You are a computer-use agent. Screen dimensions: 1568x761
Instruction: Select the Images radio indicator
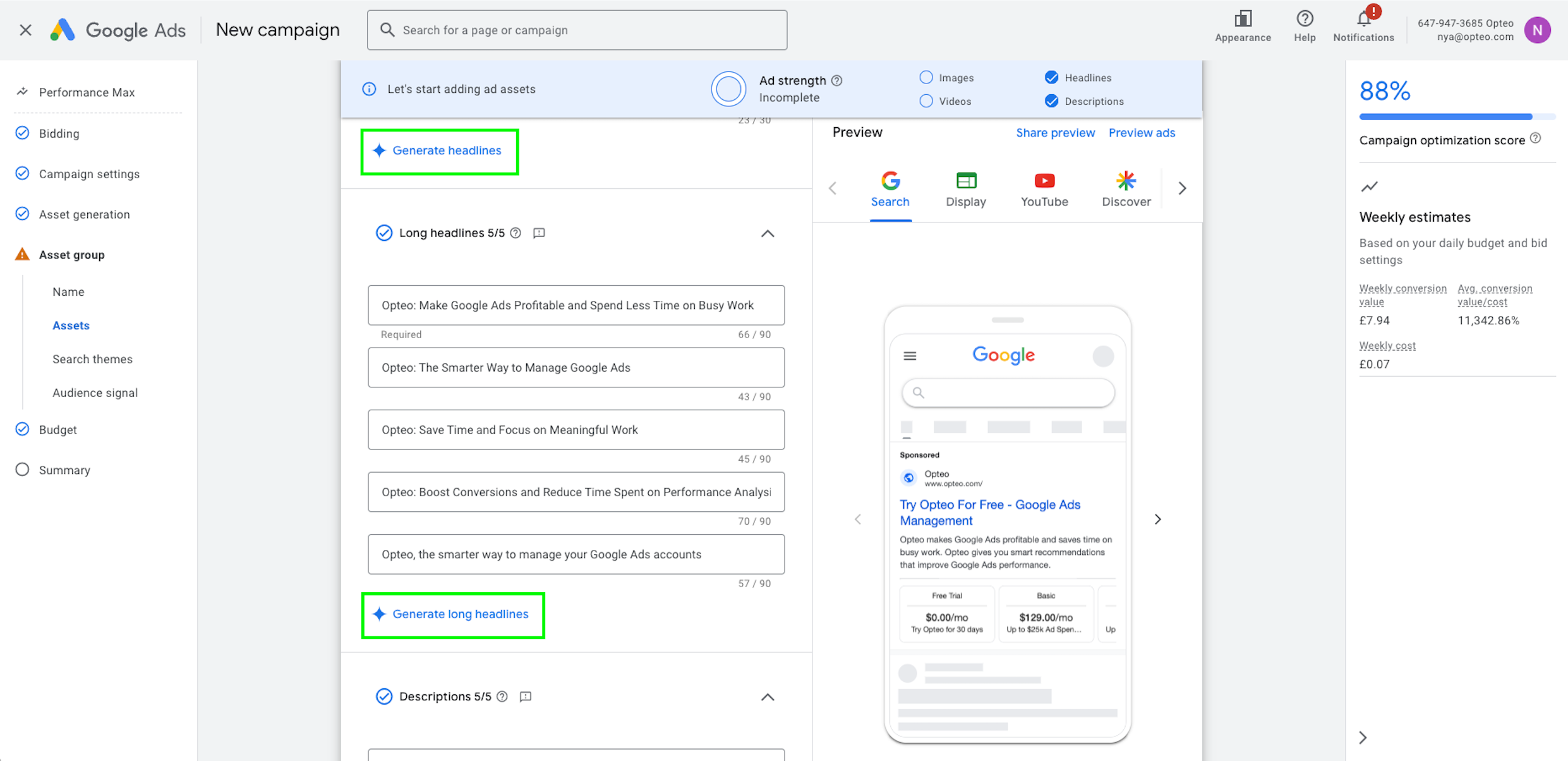[926, 78]
